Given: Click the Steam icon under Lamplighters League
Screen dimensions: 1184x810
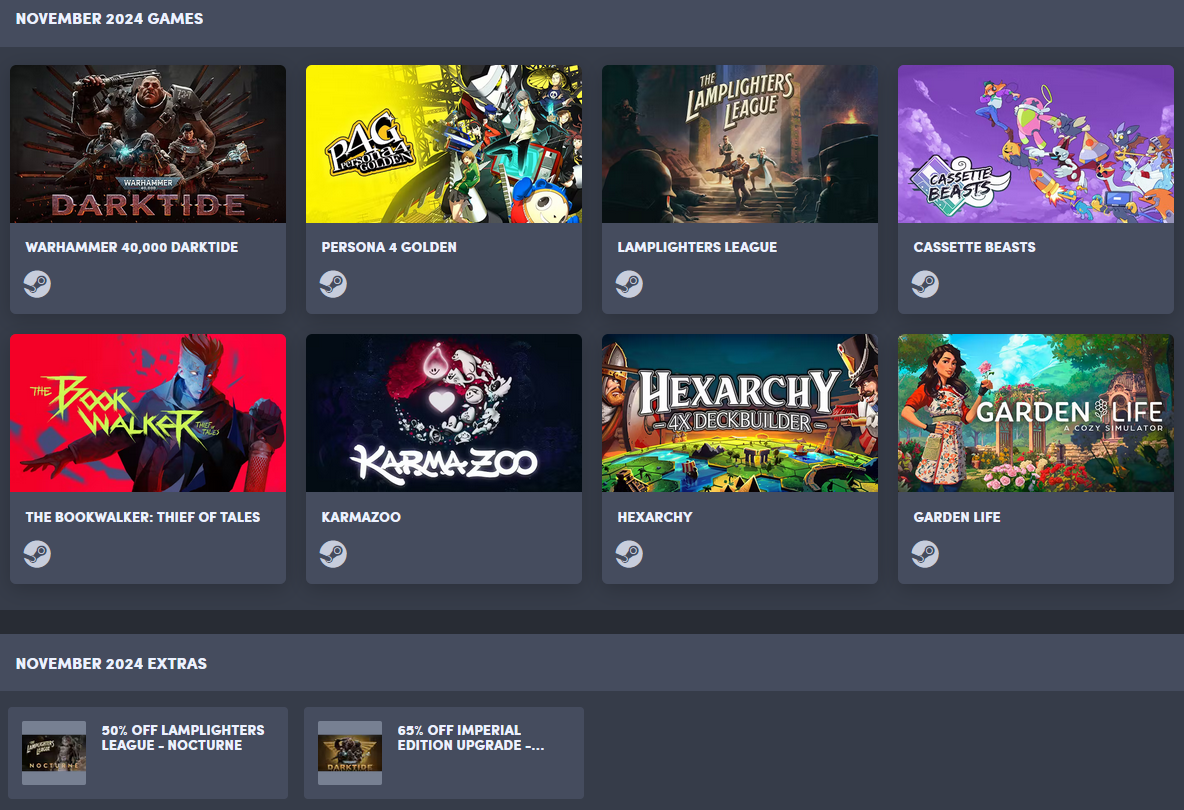Looking at the screenshot, I should coord(629,284).
